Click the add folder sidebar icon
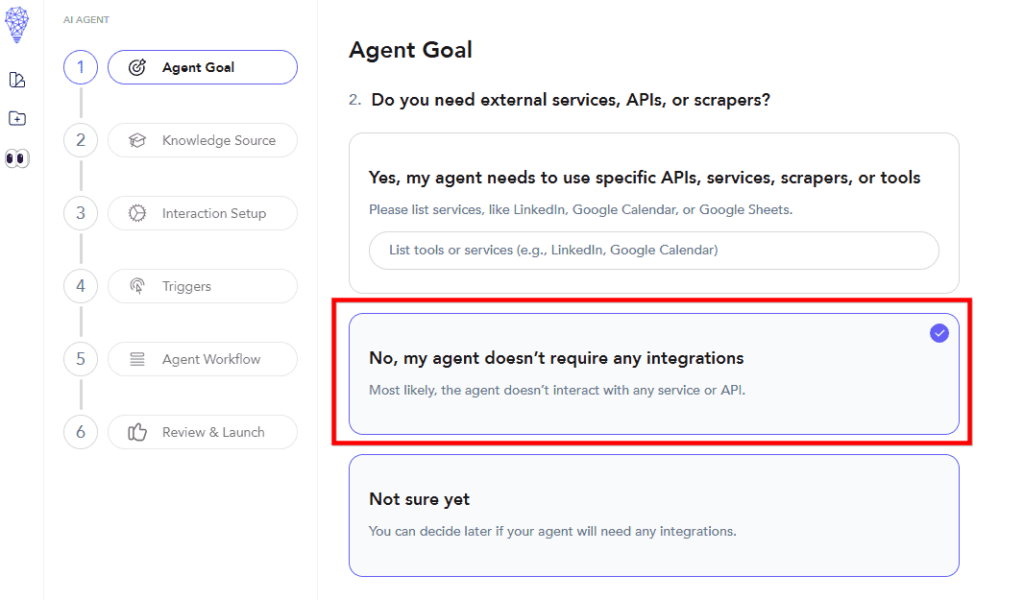 pos(17,119)
